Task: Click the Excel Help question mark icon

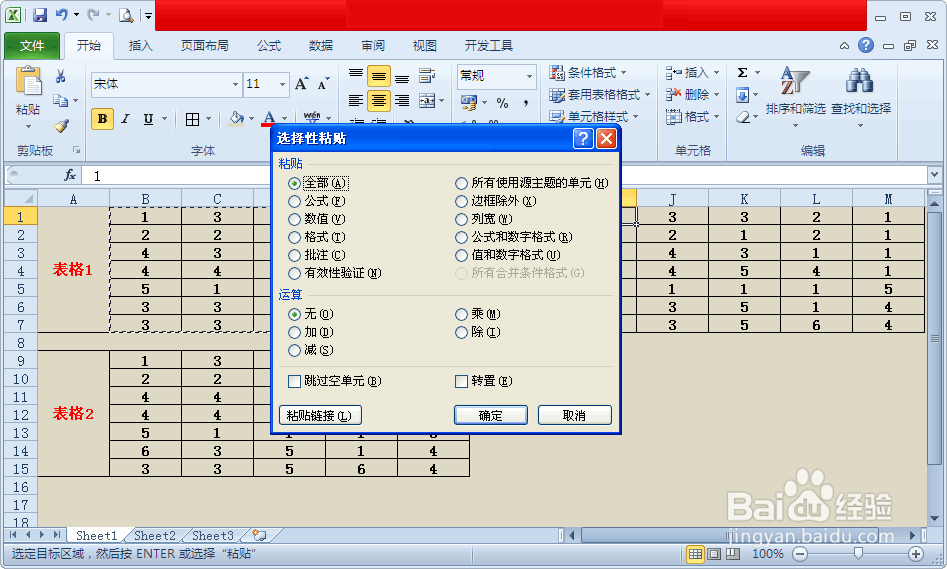Action: pos(865,45)
